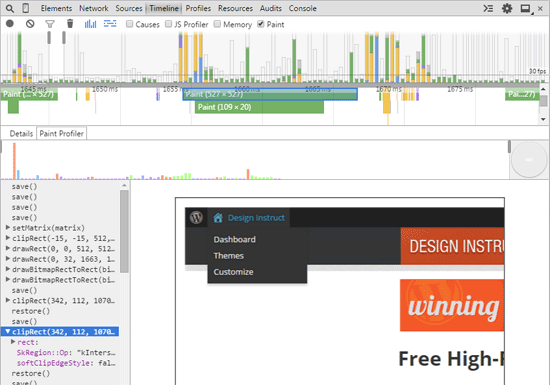Image resolution: width=550 pixels, height=385 pixels.
Task: Enable the Memory checkbox
Action: [217, 24]
